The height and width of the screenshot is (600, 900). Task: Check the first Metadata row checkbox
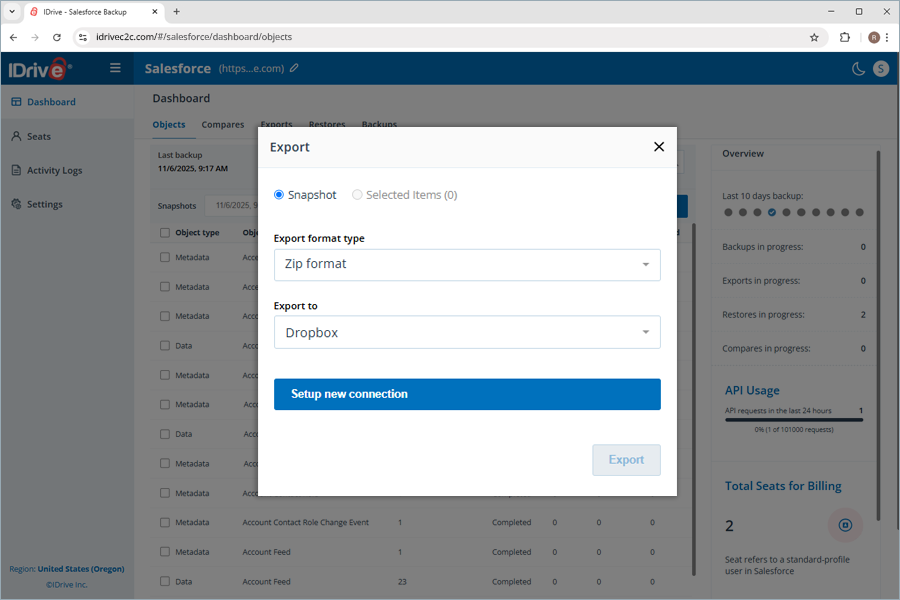click(x=165, y=257)
